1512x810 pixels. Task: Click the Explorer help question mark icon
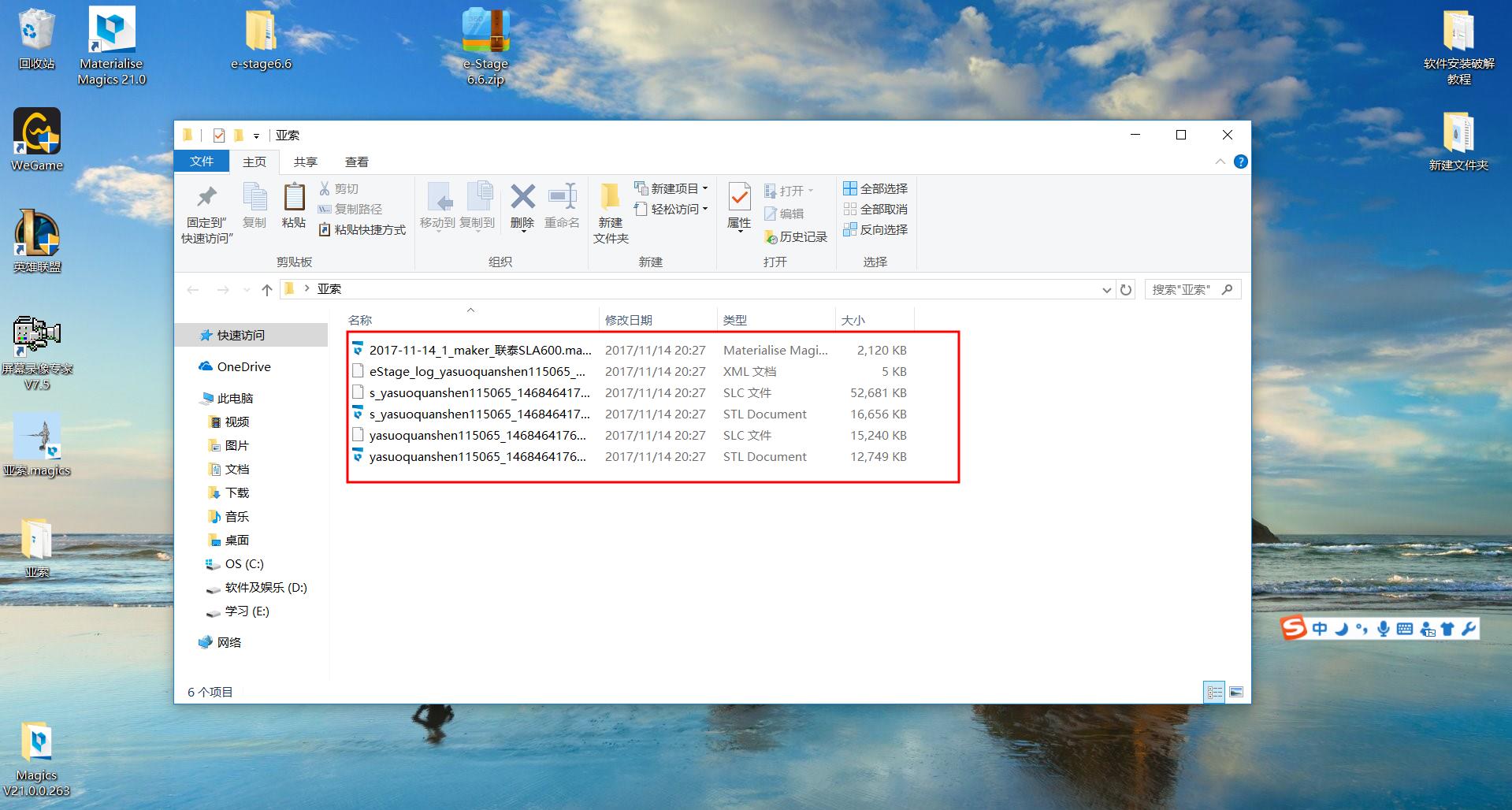[1240, 162]
